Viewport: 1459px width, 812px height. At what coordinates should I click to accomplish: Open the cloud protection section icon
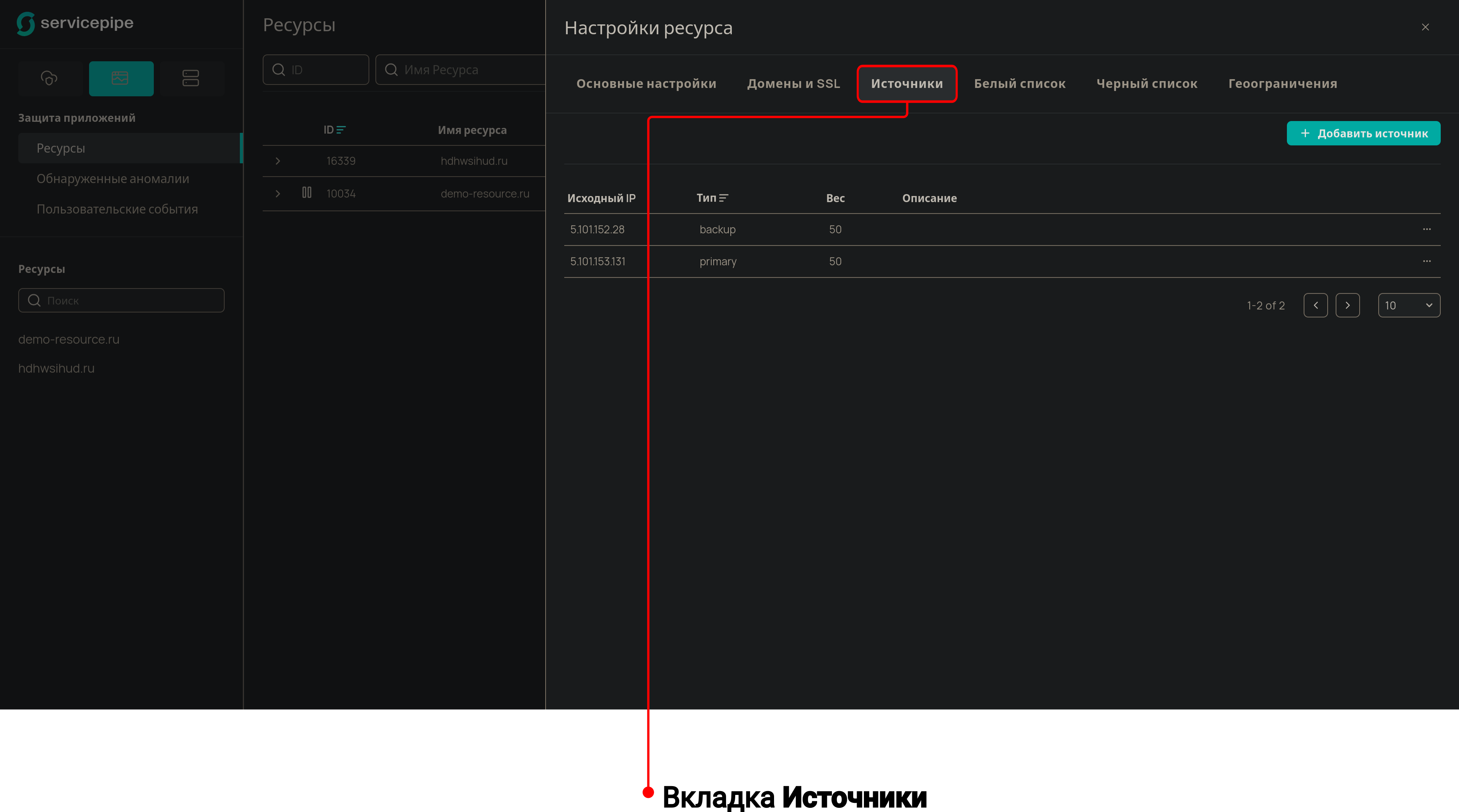(49, 78)
